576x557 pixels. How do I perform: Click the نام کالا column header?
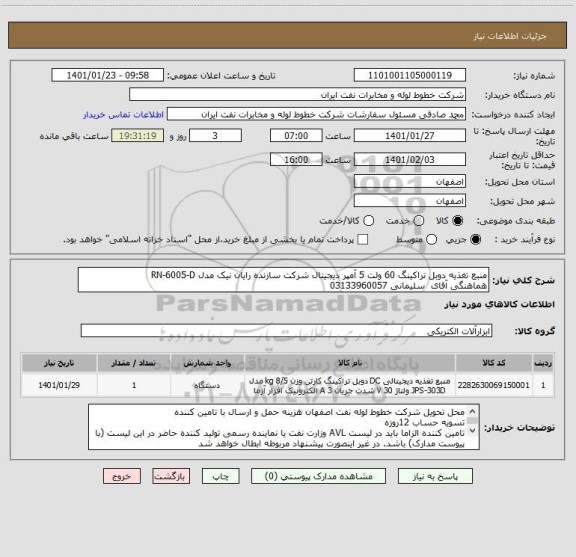pyautogui.click(x=350, y=363)
